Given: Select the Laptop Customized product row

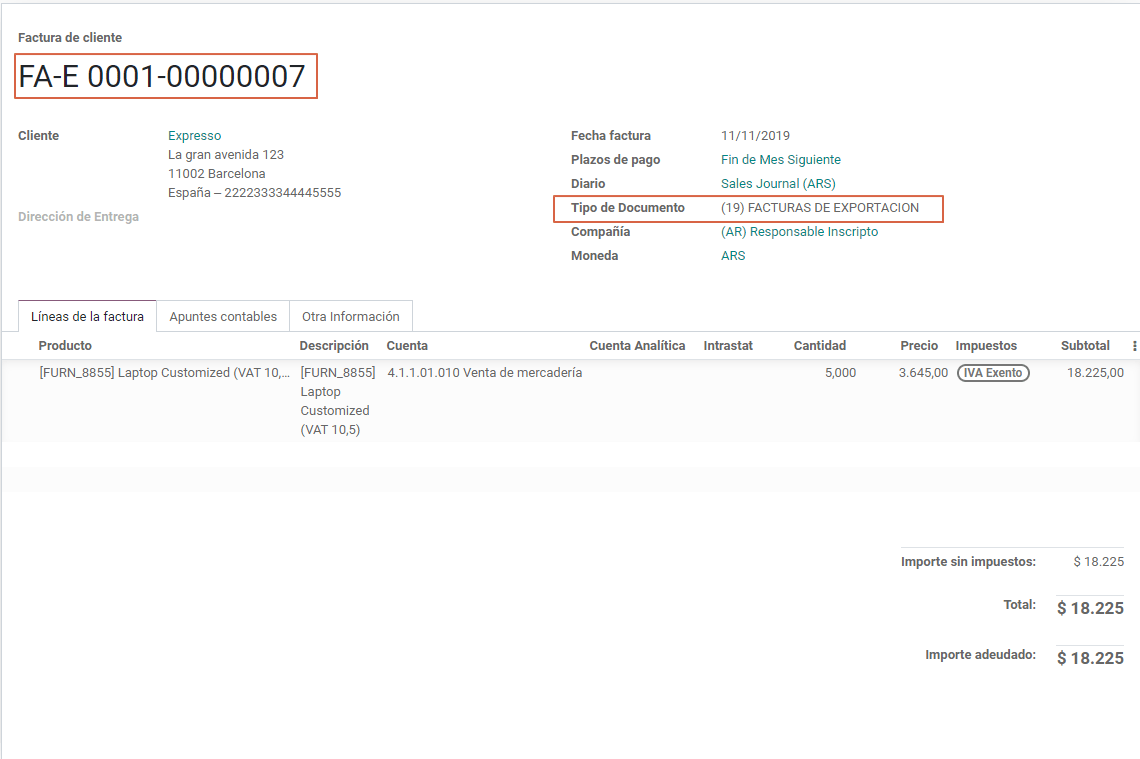Looking at the screenshot, I should 164,373.
